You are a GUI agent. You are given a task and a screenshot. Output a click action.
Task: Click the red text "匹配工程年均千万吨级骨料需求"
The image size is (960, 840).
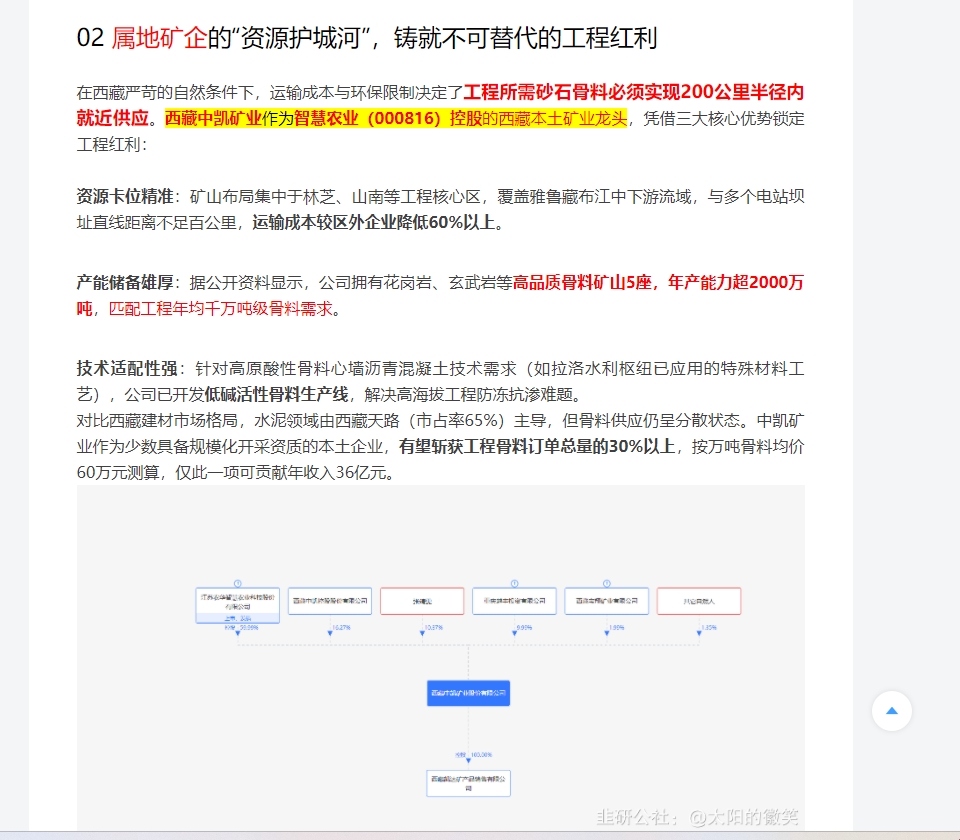(220, 309)
